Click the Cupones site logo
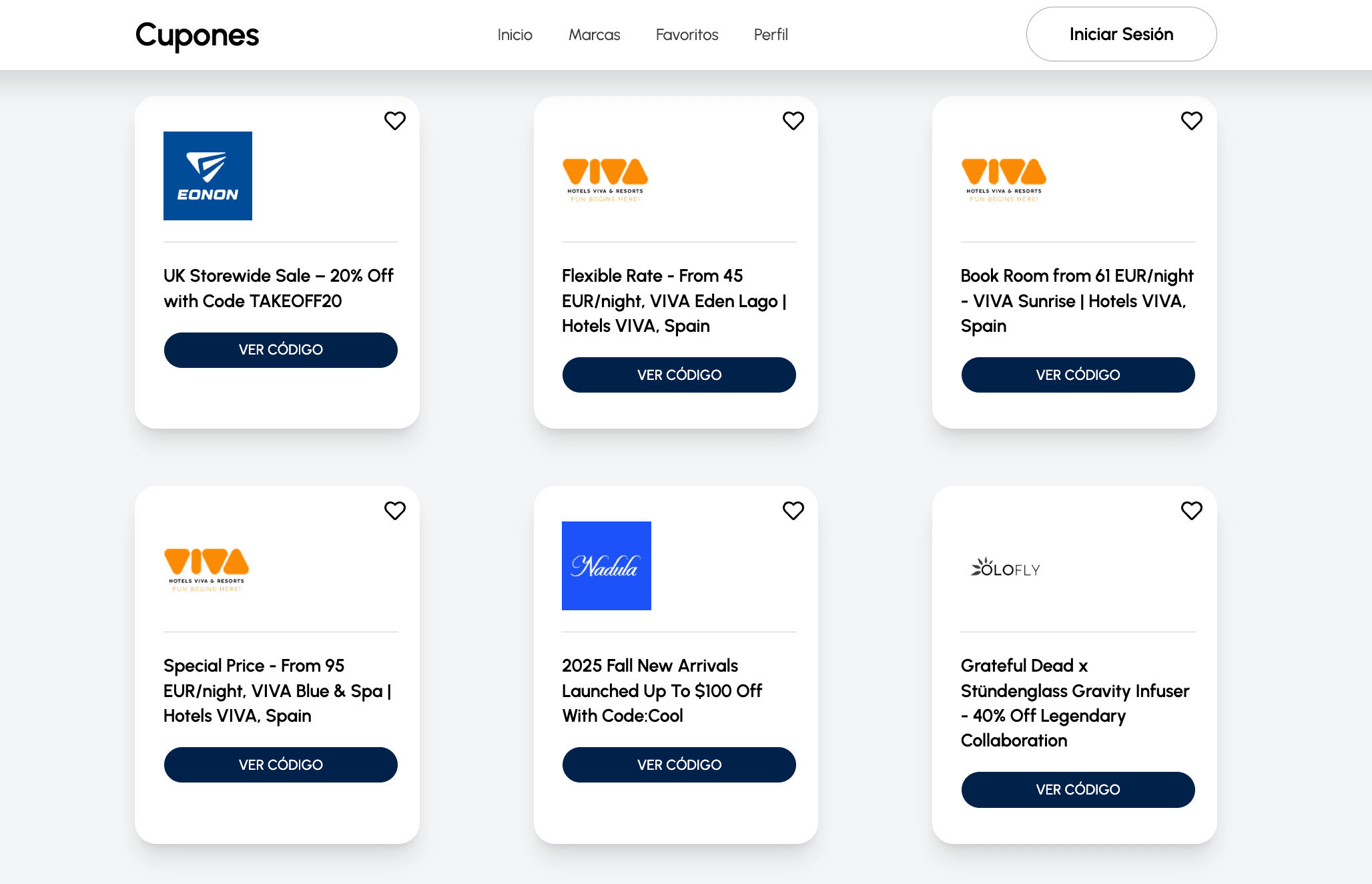The image size is (1372, 884). pos(197,35)
